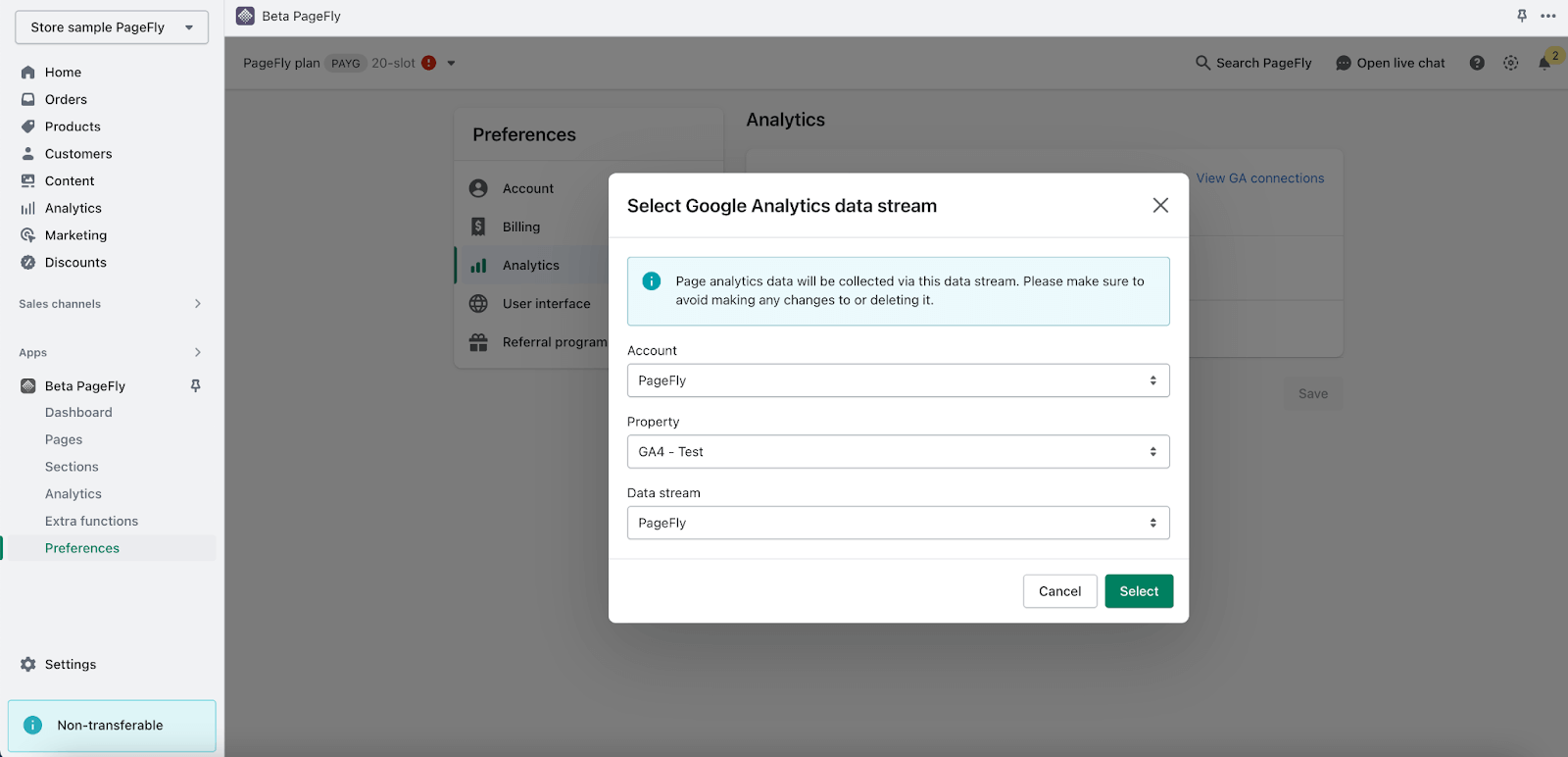Click the pin icon in top bar
This screenshot has height=757, width=1568.
coord(1522,16)
